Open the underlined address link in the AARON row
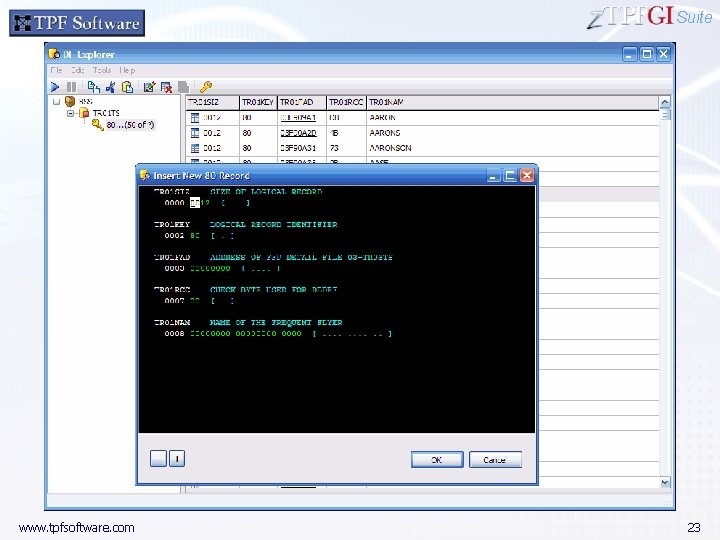 [x=298, y=118]
